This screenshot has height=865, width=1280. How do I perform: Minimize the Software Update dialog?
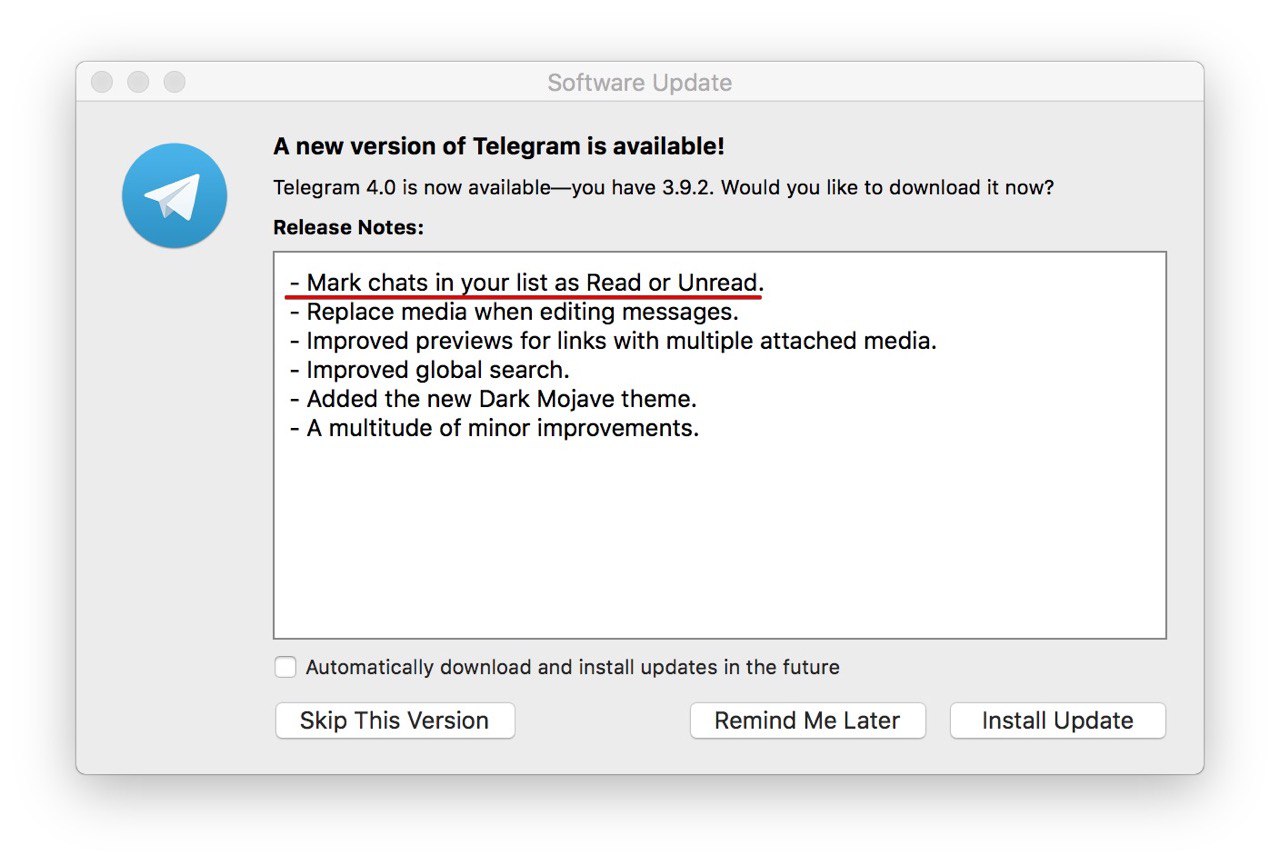138,82
